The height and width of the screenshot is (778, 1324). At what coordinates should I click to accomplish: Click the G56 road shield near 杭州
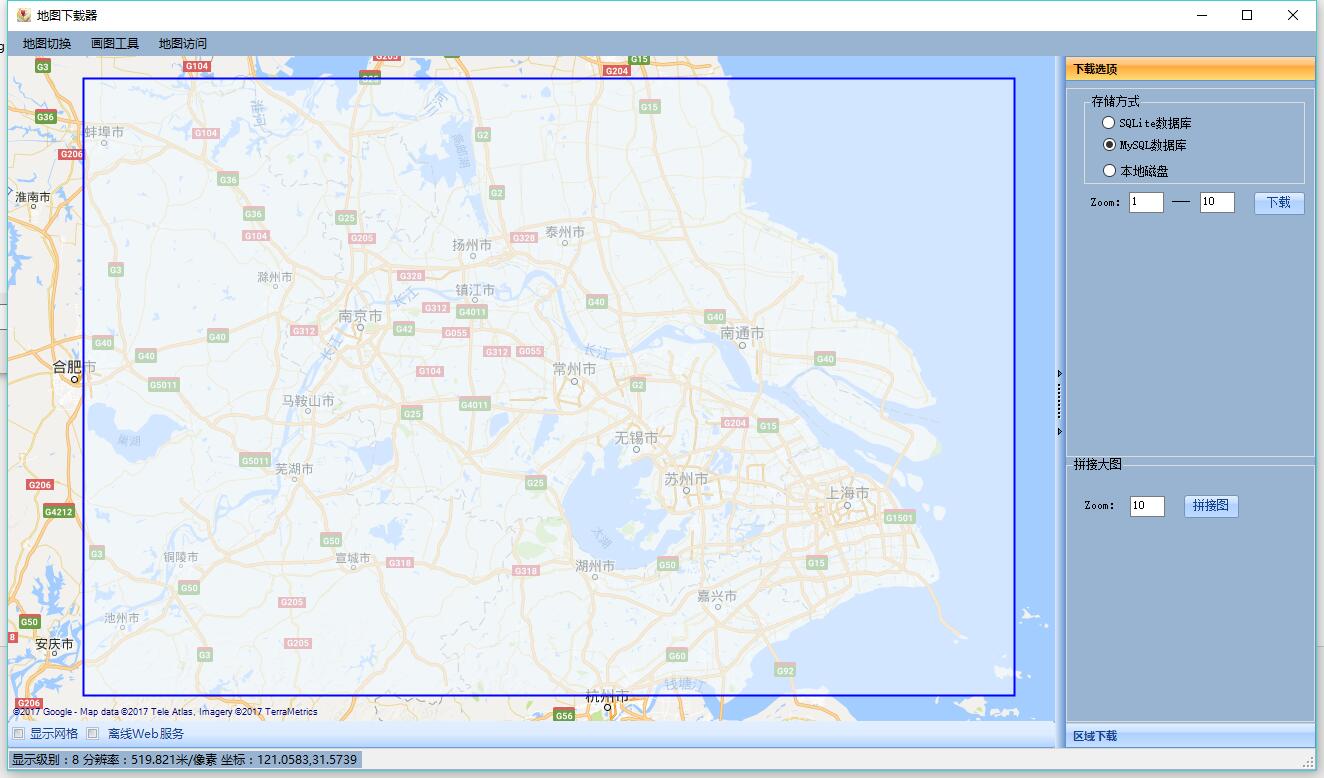564,716
